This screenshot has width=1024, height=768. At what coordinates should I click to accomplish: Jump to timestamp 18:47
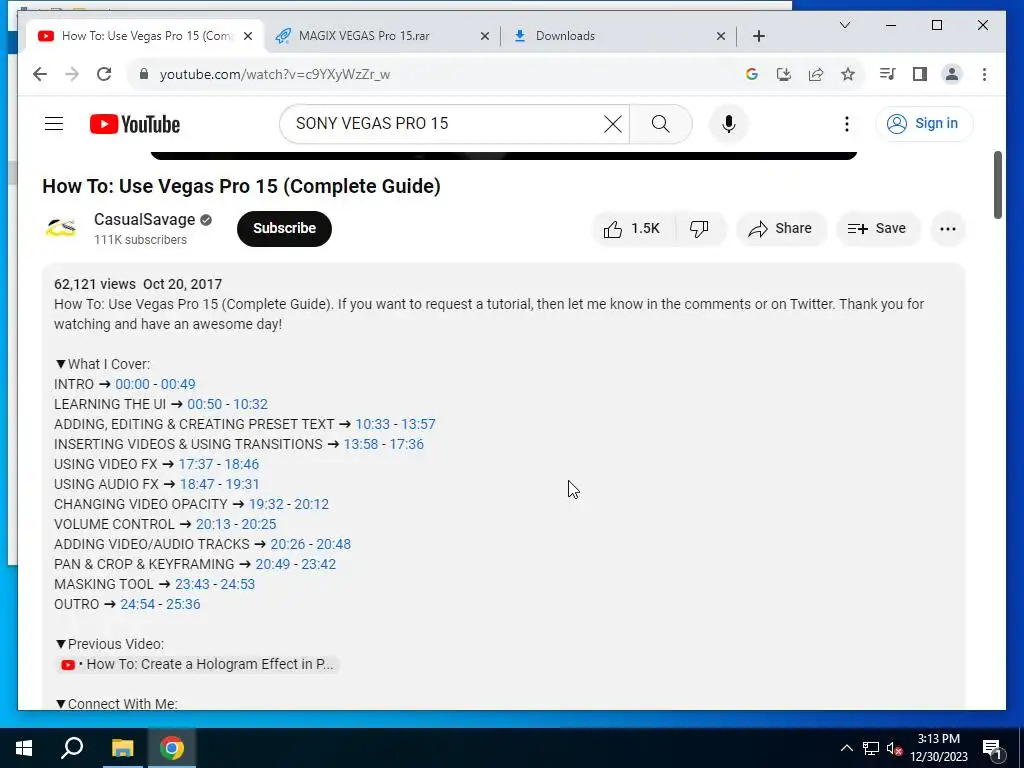(197, 485)
